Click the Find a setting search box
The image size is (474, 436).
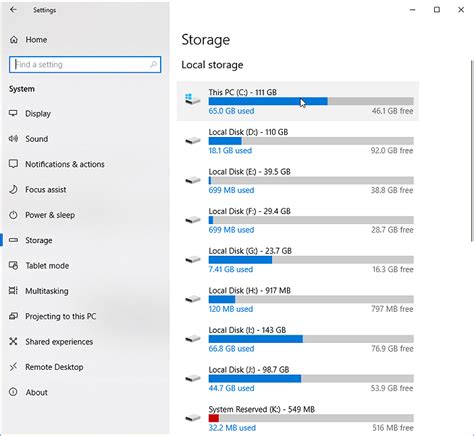pos(85,64)
